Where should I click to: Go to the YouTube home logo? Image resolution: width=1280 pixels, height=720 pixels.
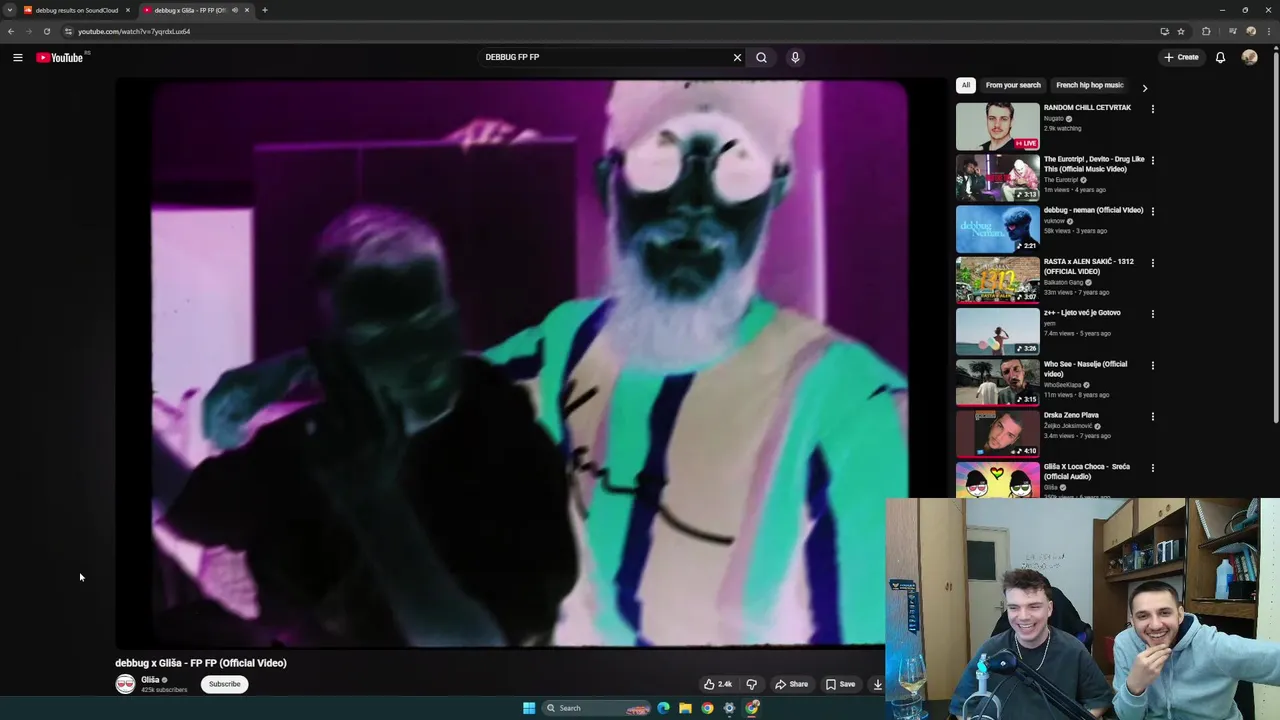pos(60,57)
